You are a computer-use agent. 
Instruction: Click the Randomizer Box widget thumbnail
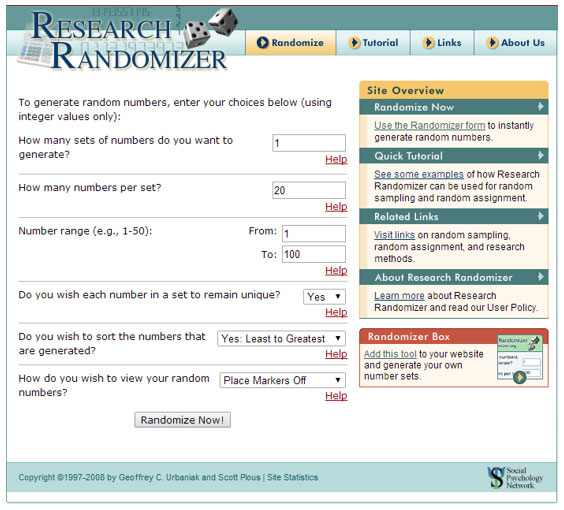(x=520, y=358)
